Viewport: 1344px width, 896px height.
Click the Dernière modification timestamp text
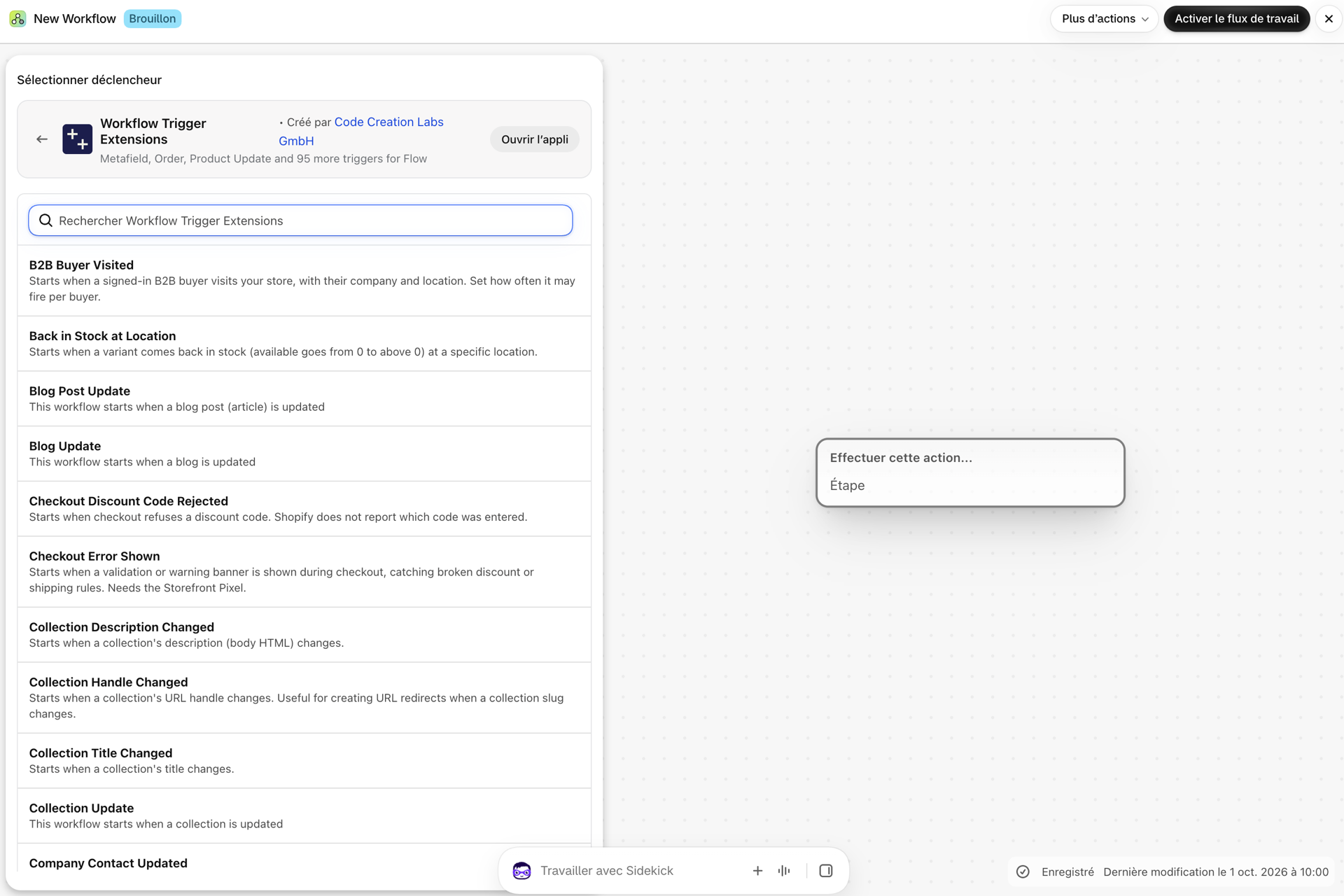1216,871
